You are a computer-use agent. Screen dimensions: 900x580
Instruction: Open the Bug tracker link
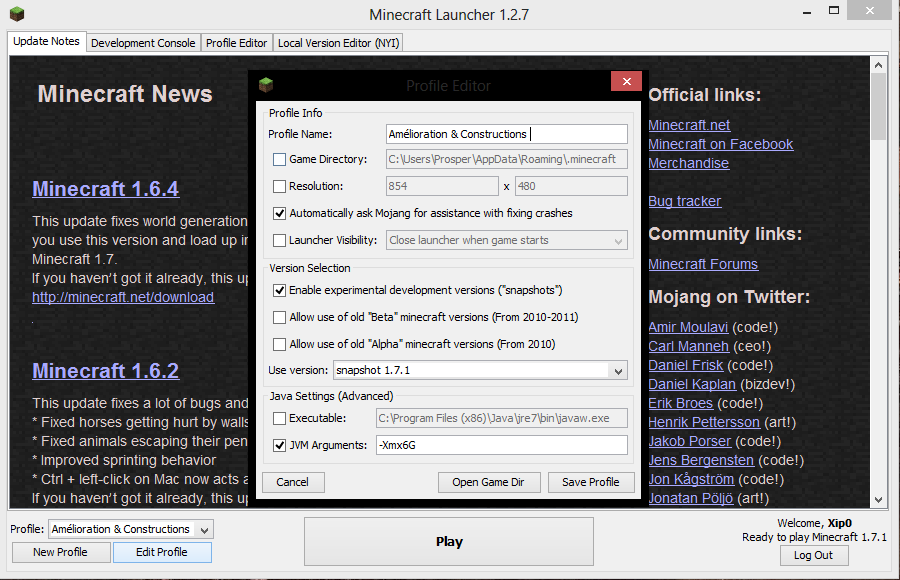click(684, 202)
